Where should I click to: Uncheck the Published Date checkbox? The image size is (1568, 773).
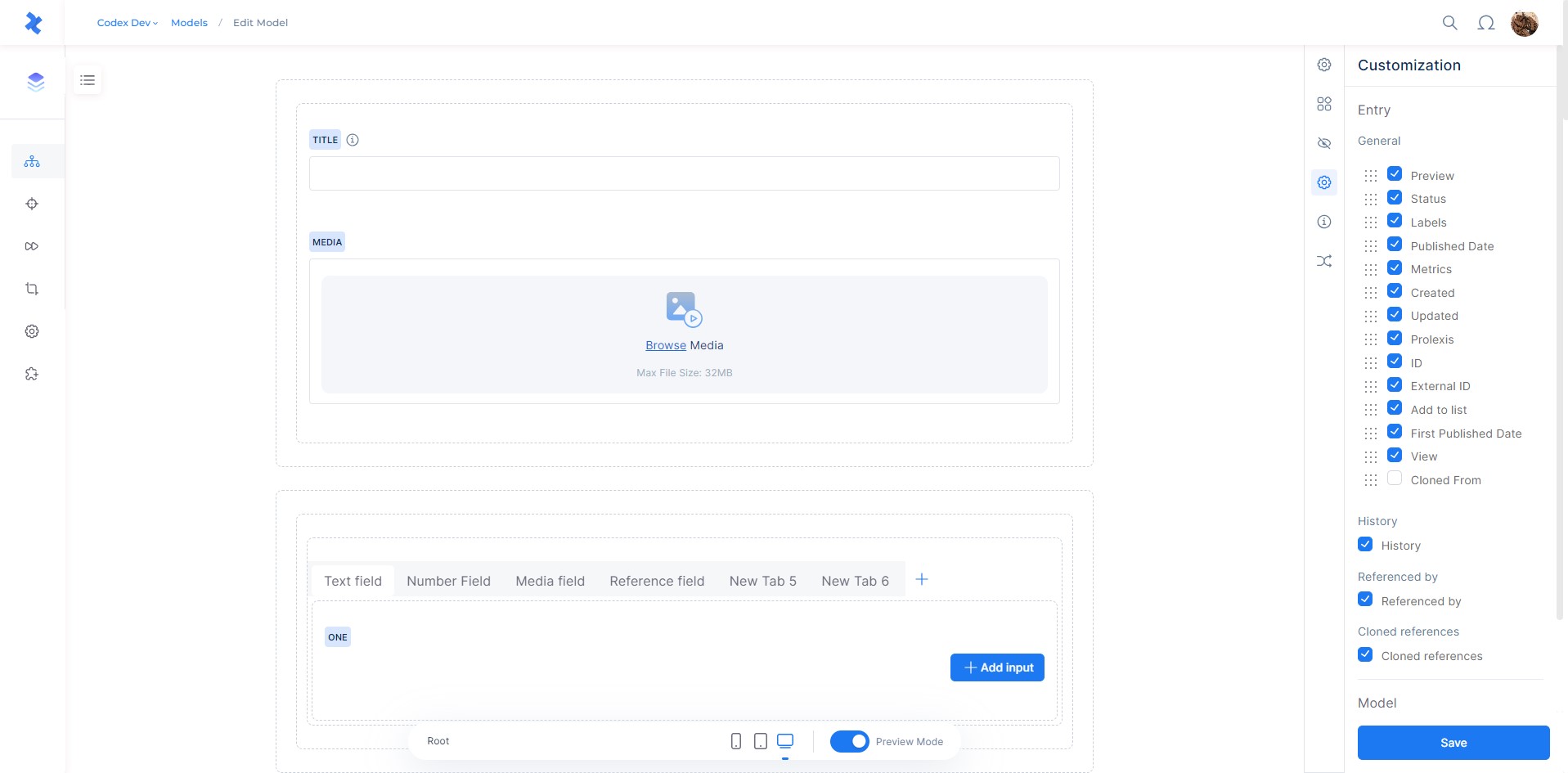pyautogui.click(x=1395, y=245)
